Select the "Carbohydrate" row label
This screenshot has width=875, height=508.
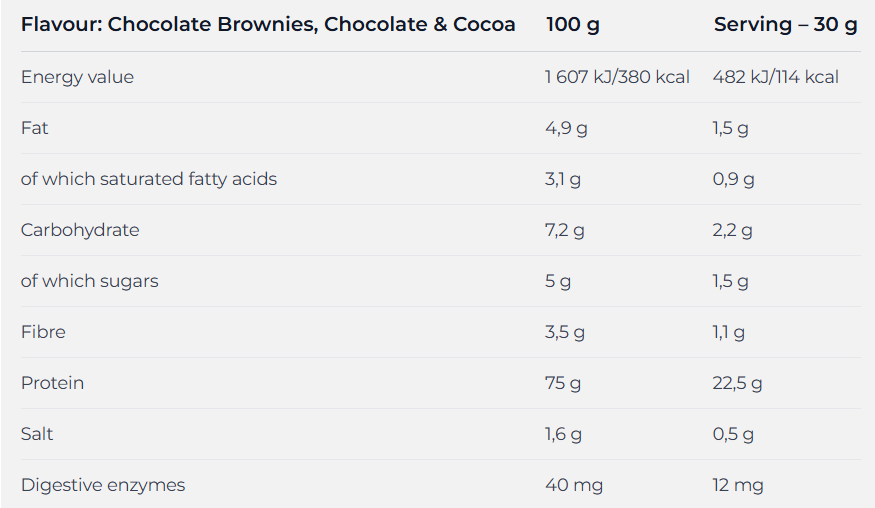(80, 230)
